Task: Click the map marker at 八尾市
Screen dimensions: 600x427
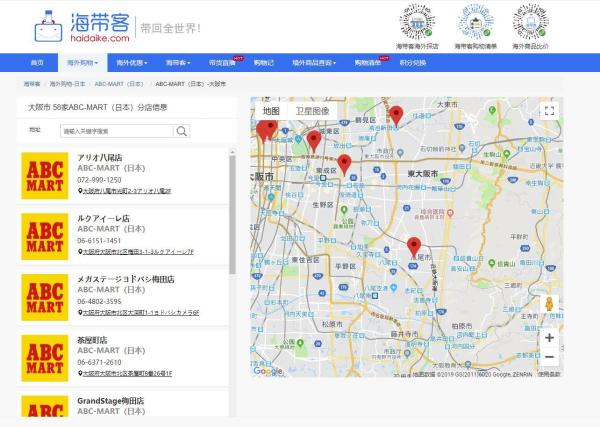Action: click(414, 247)
